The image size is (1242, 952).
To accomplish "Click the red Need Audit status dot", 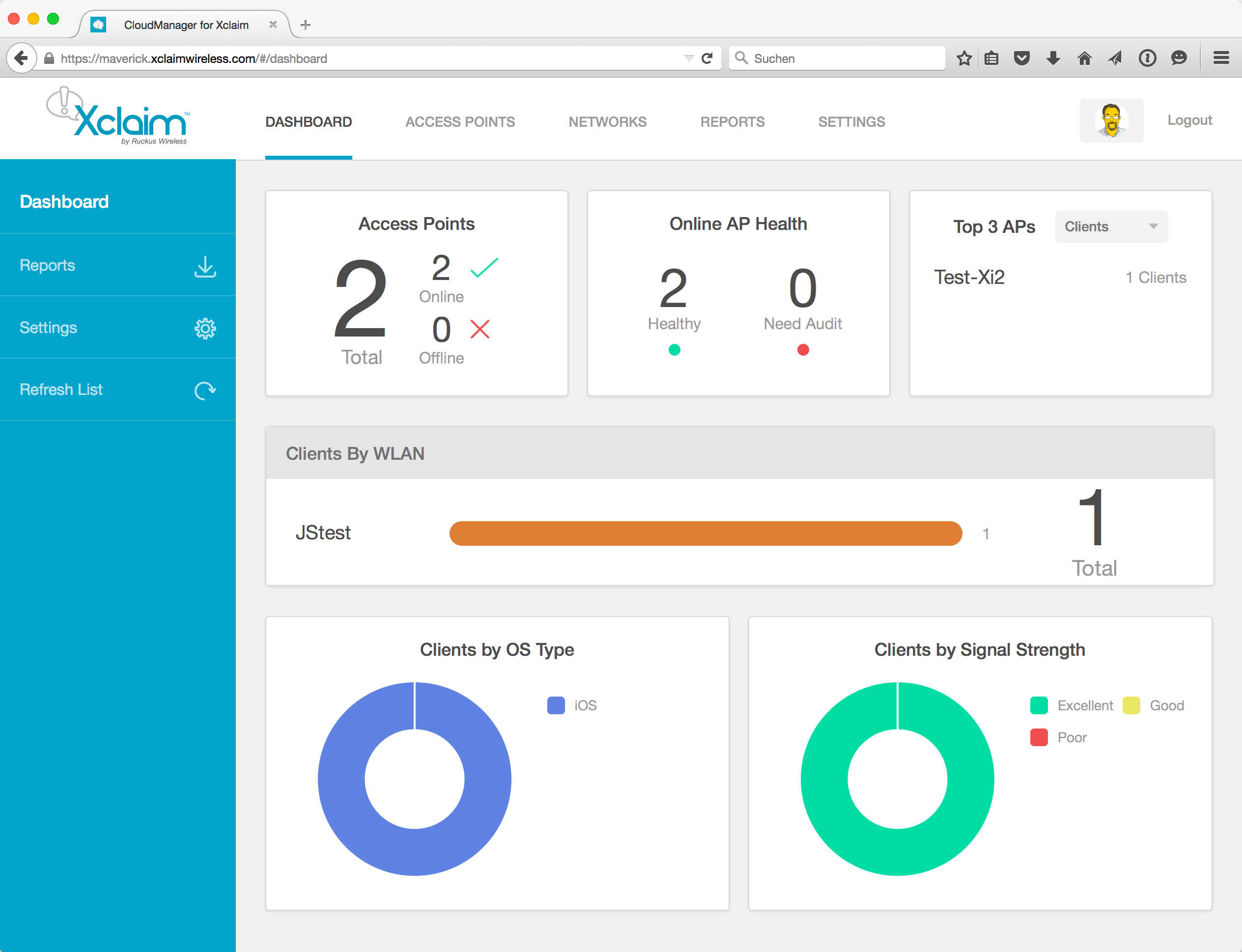I will (802, 350).
